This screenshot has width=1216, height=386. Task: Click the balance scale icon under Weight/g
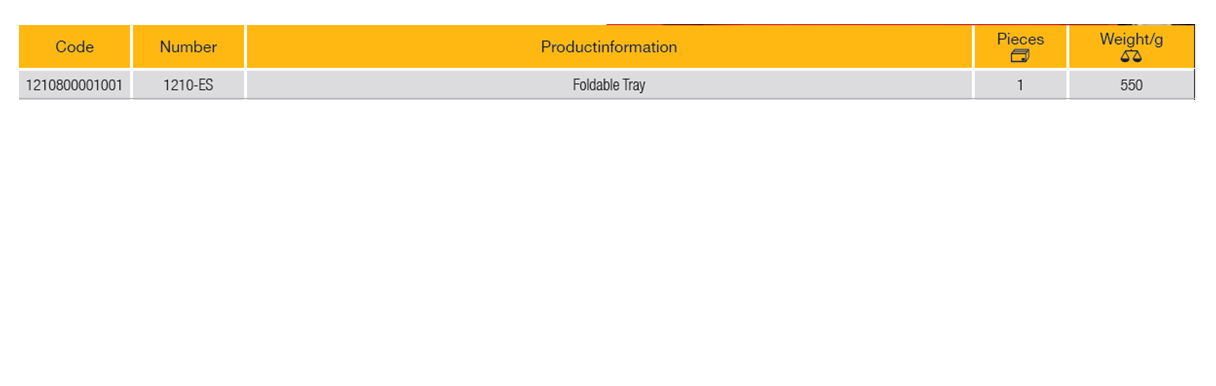tap(1131, 57)
